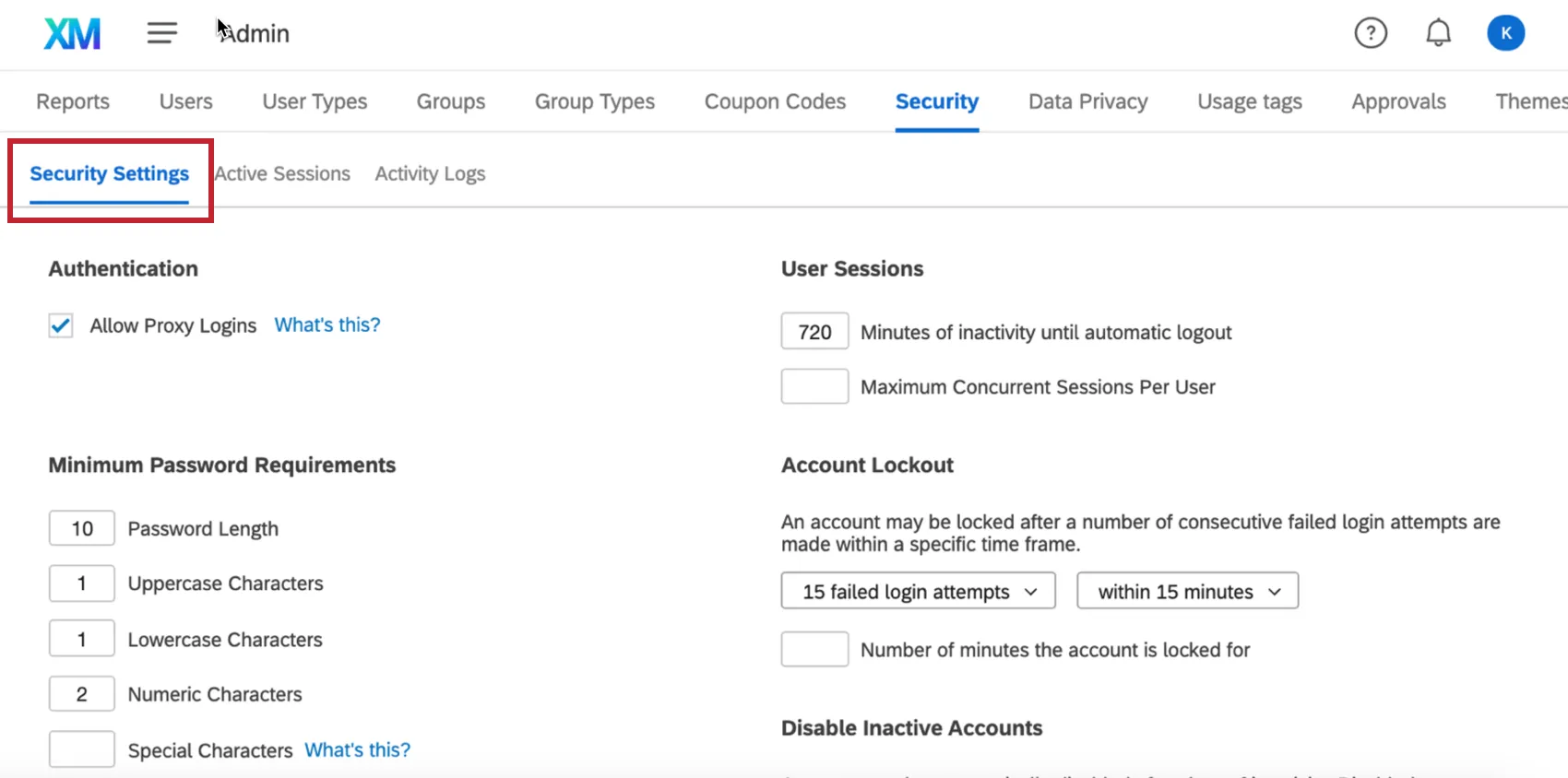Screen dimensions: 1568x778
Task: Go to the Data Privacy tab
Action: pyautogui.click(x=1087, y=101)
